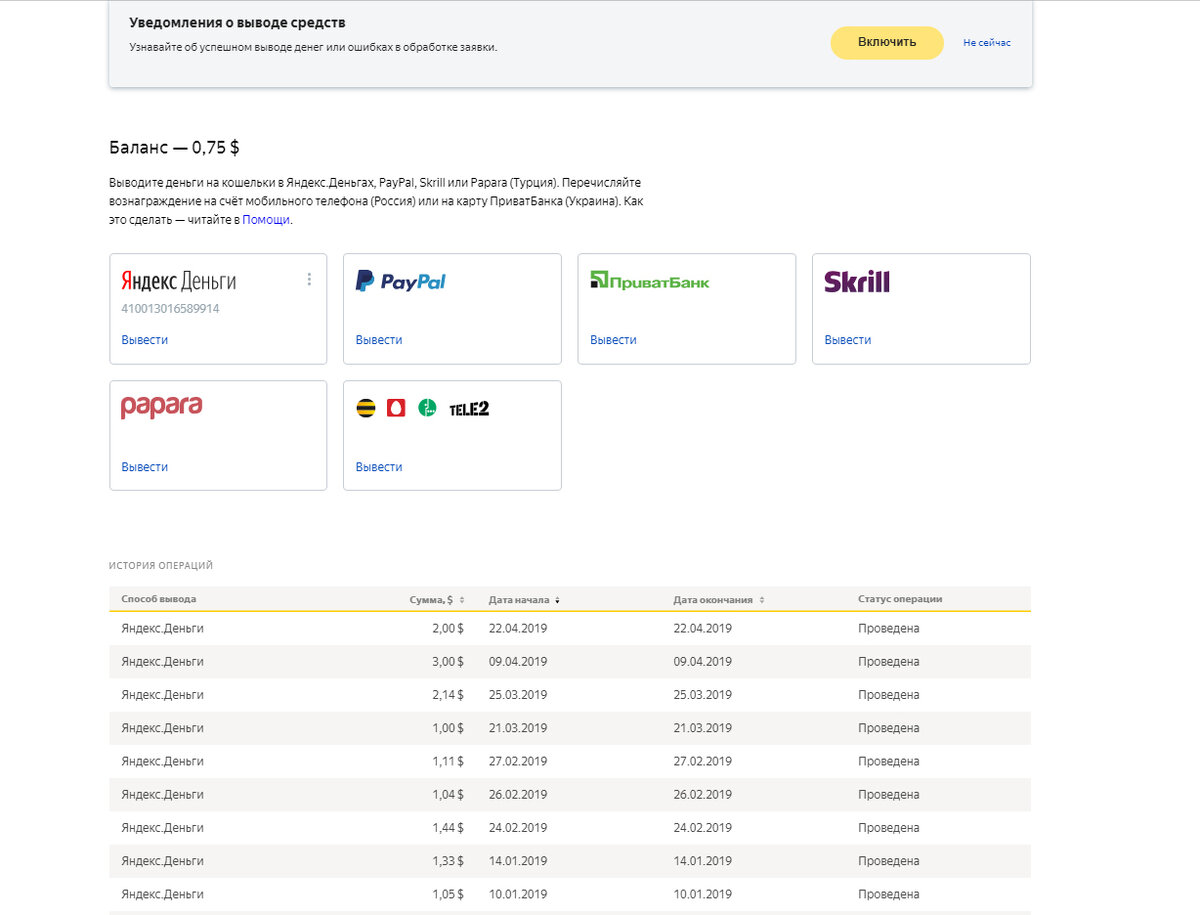
Task: Click start date 25.03.2019
Action: coord(518,694)
